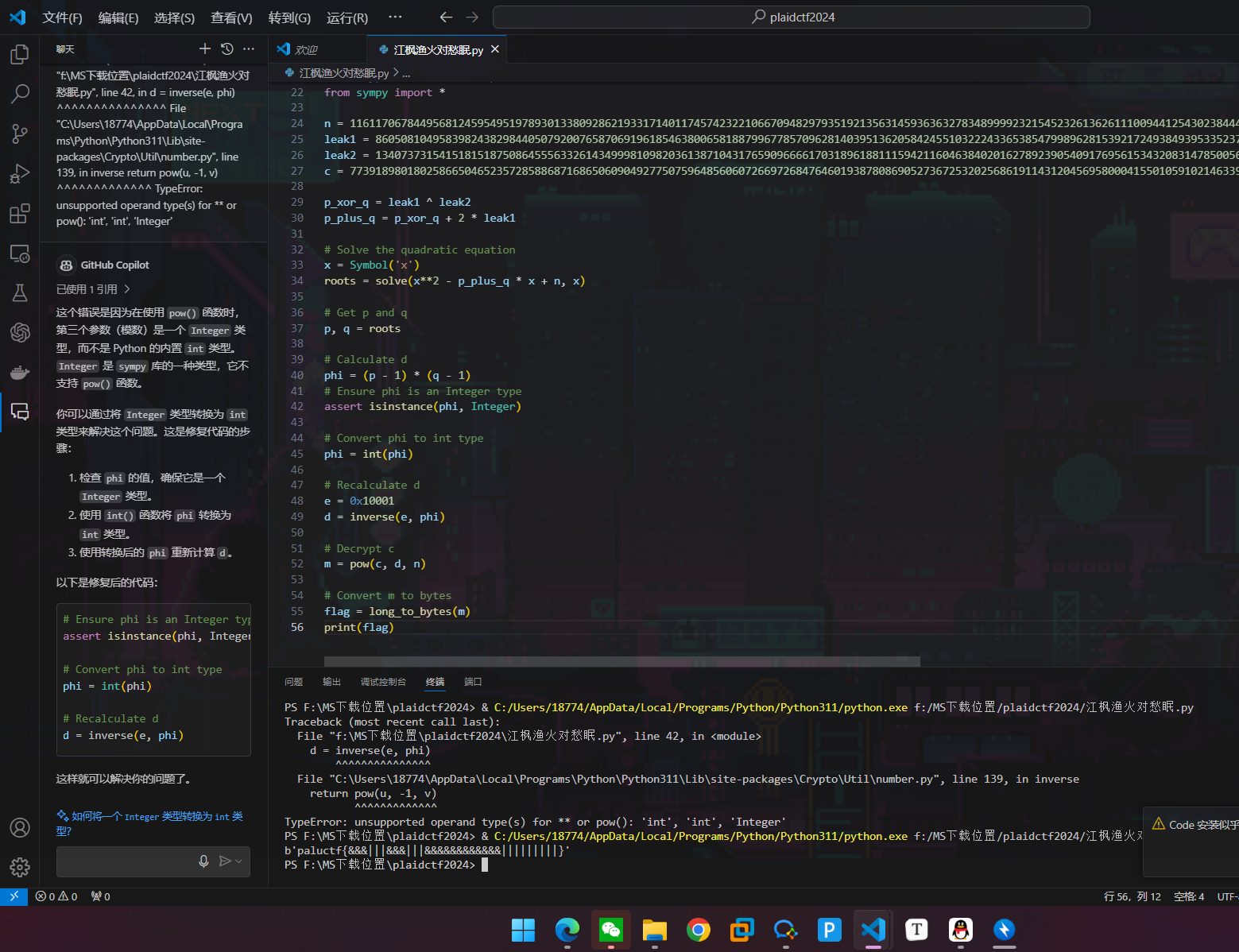Screen dimensions: 1239x952
Task: Open the remote window status bar button
Action: tap(14, 896)
